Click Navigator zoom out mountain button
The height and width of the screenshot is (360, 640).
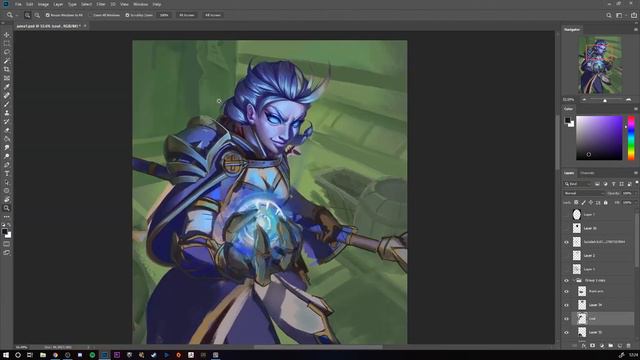click(x=584, y=100)
